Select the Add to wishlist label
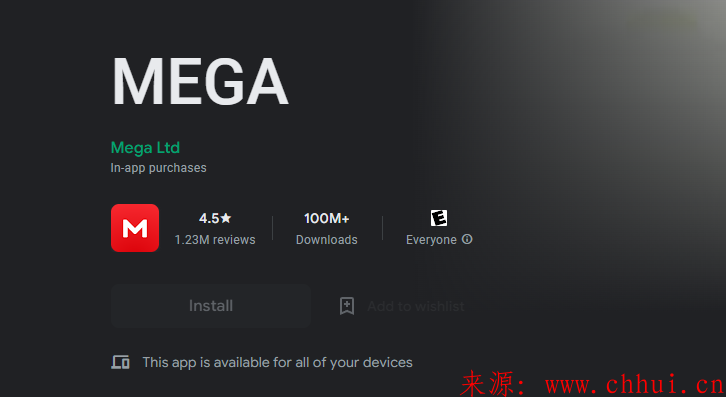 pyautogui.click(x=416, y=306)
